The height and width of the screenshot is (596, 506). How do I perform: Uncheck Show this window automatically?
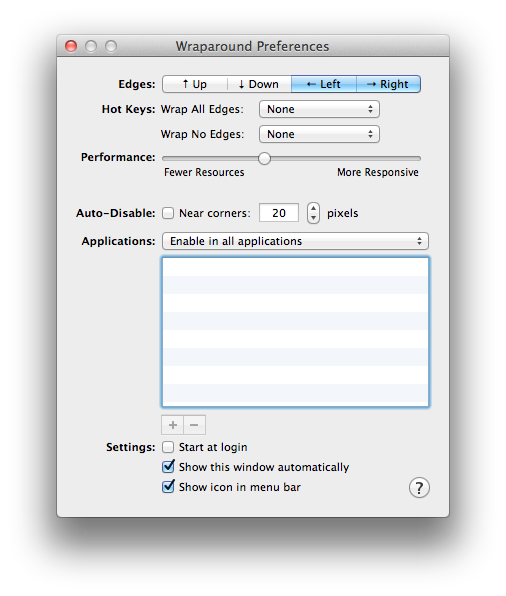168,467
